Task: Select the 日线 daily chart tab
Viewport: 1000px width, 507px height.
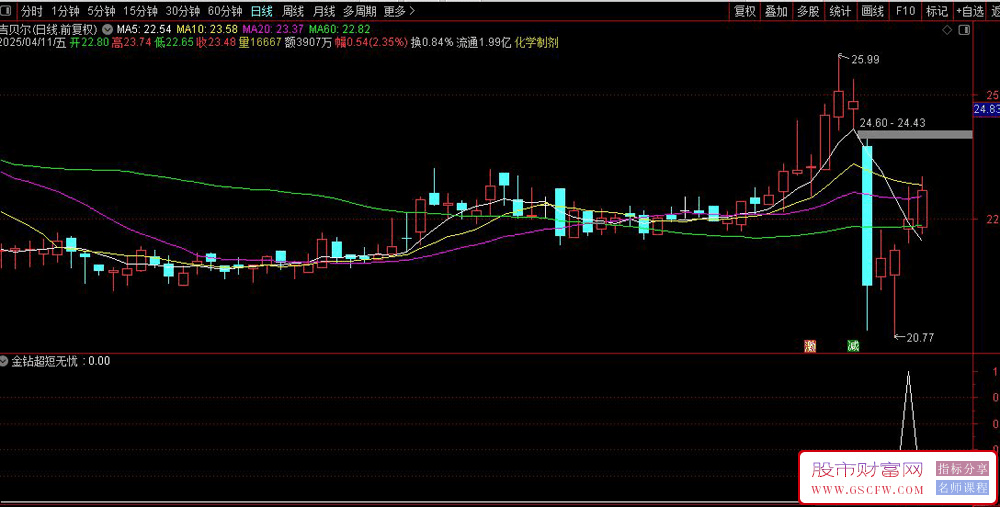Action: [x=261, y=11]
